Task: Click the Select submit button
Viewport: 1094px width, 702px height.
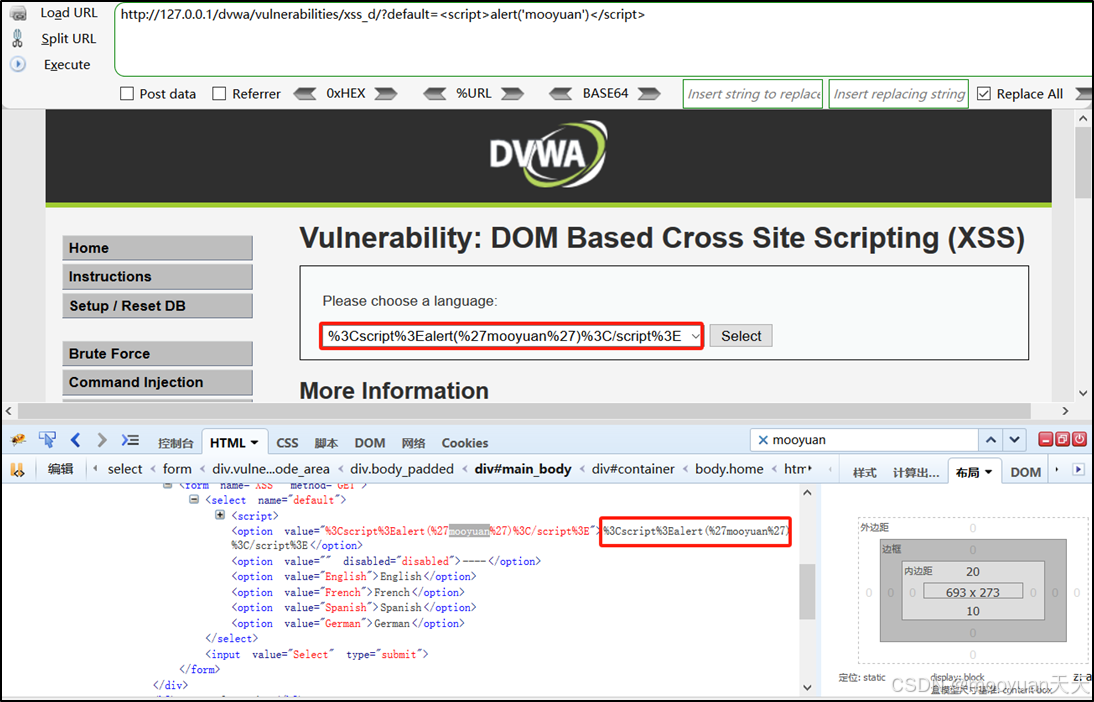Action: [741, 336]
